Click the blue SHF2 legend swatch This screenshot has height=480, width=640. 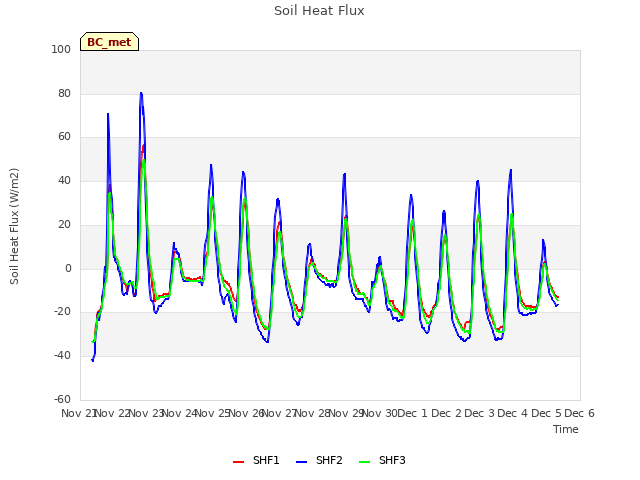pos(301,462)
